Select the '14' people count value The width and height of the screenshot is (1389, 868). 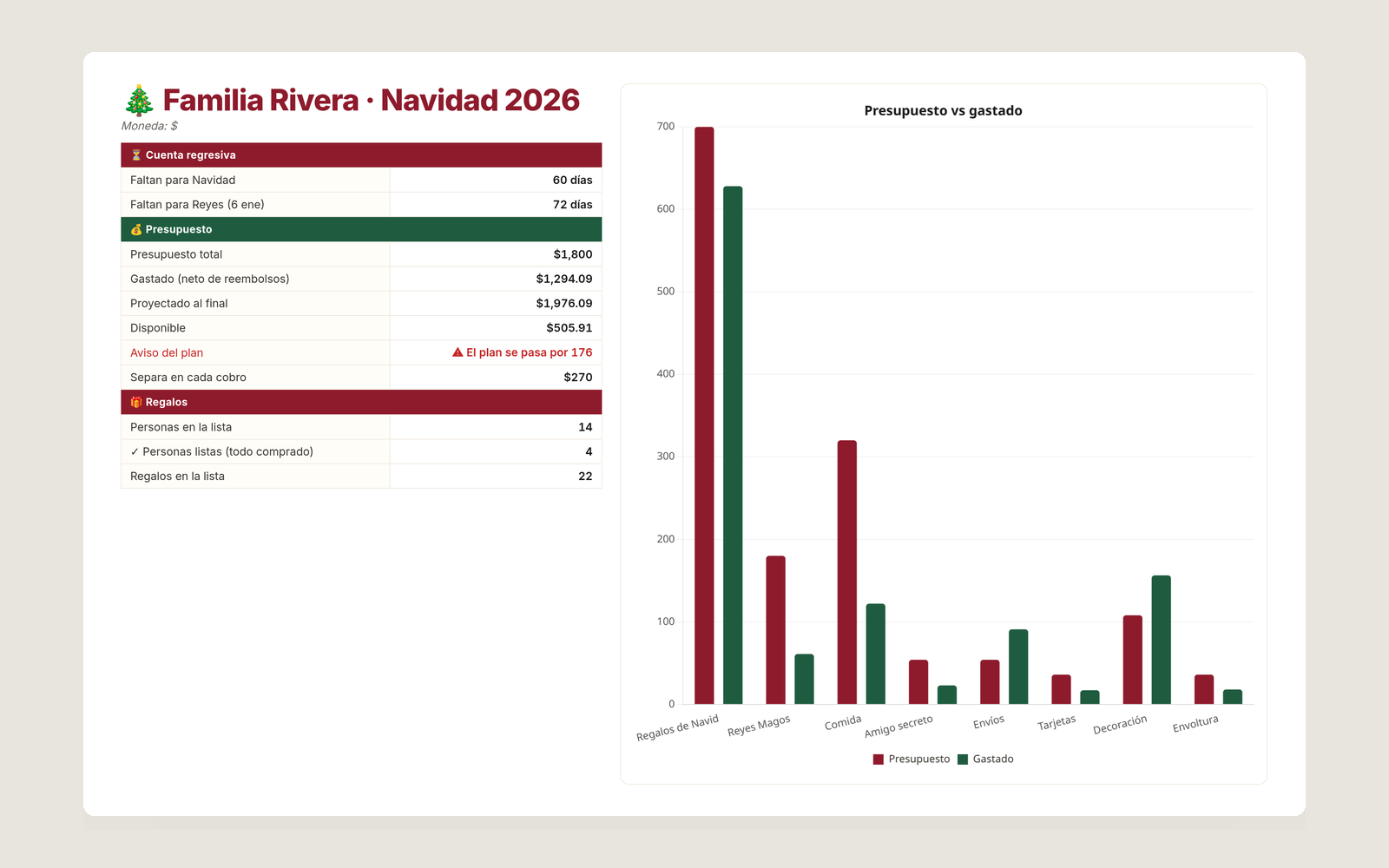(586, 427)
